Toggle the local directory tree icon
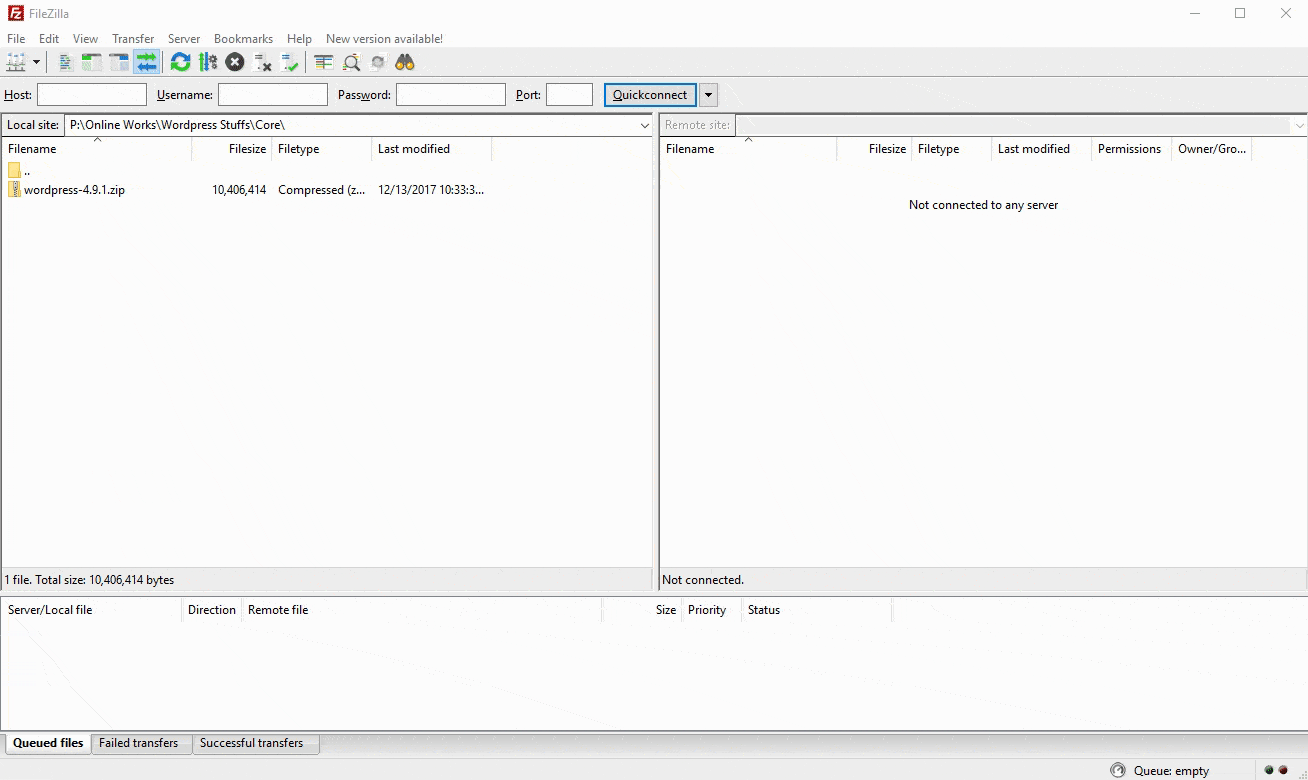This screenshot has height=780, width=1308. (92, 62)
